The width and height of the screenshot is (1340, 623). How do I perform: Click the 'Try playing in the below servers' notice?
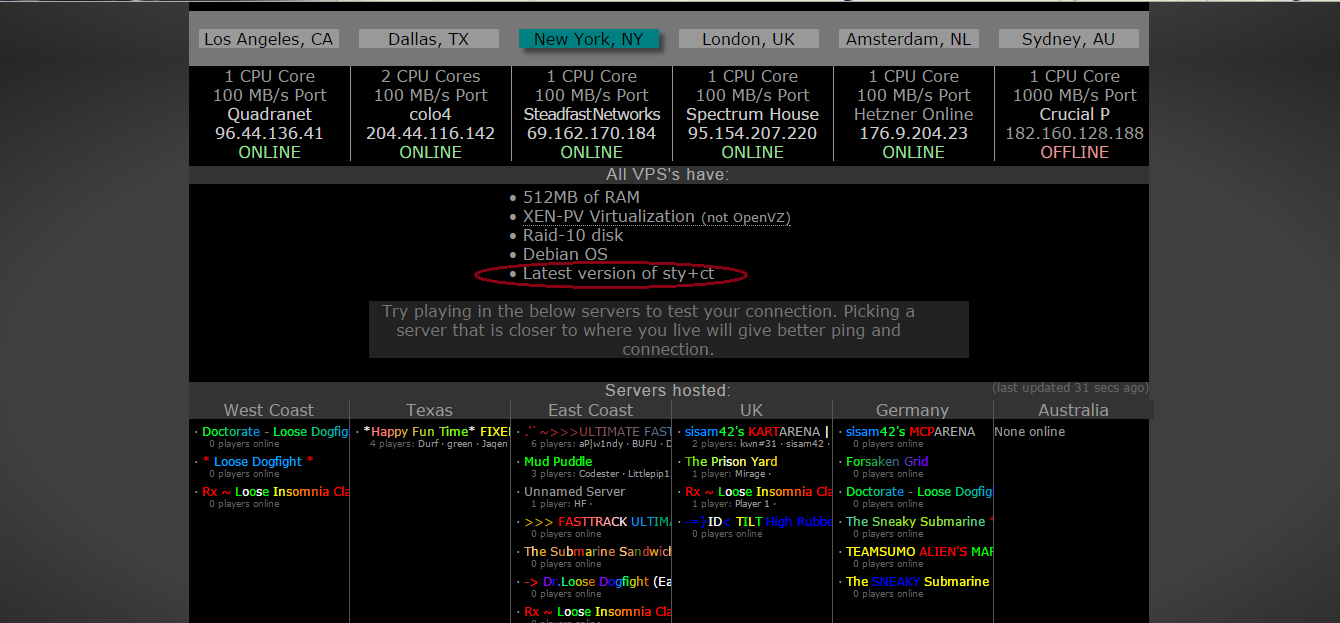668,330
